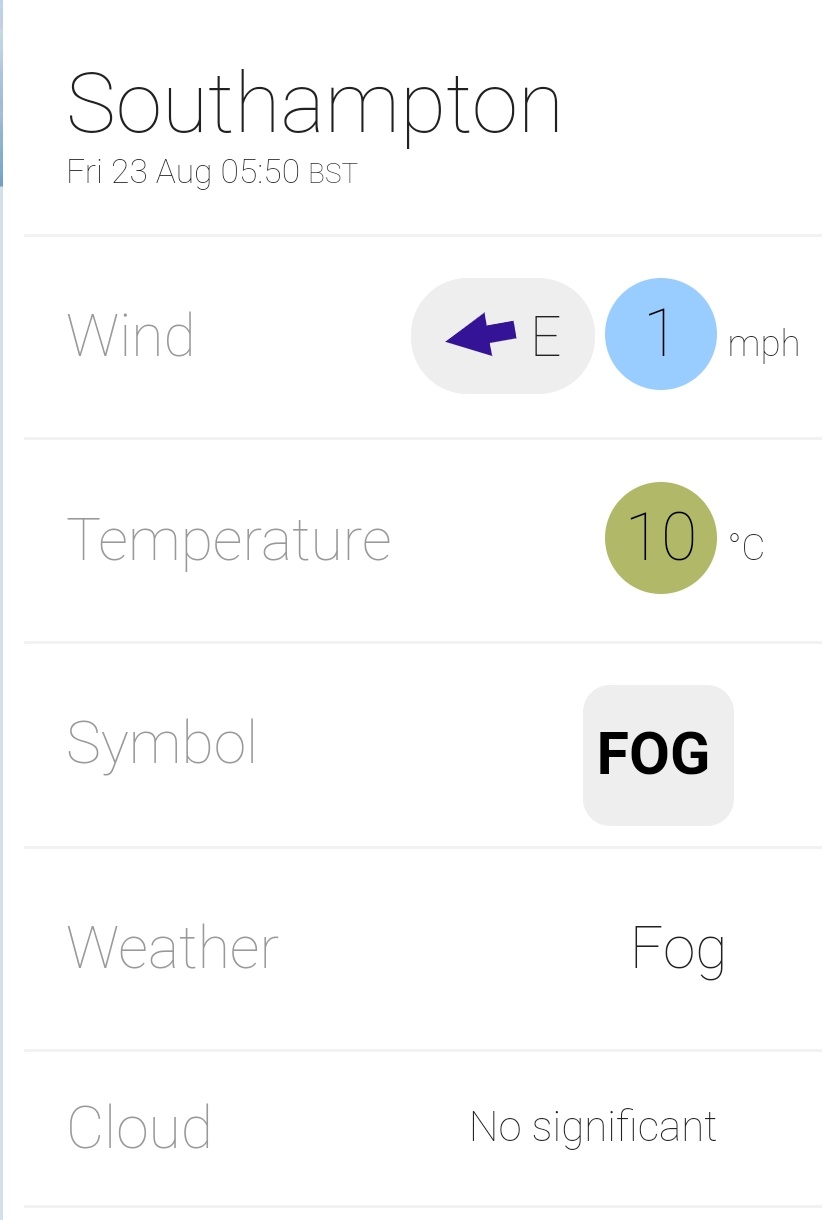Tap the green temperature 10 circle
The image size is (829, 1220).
click(661, 538)
